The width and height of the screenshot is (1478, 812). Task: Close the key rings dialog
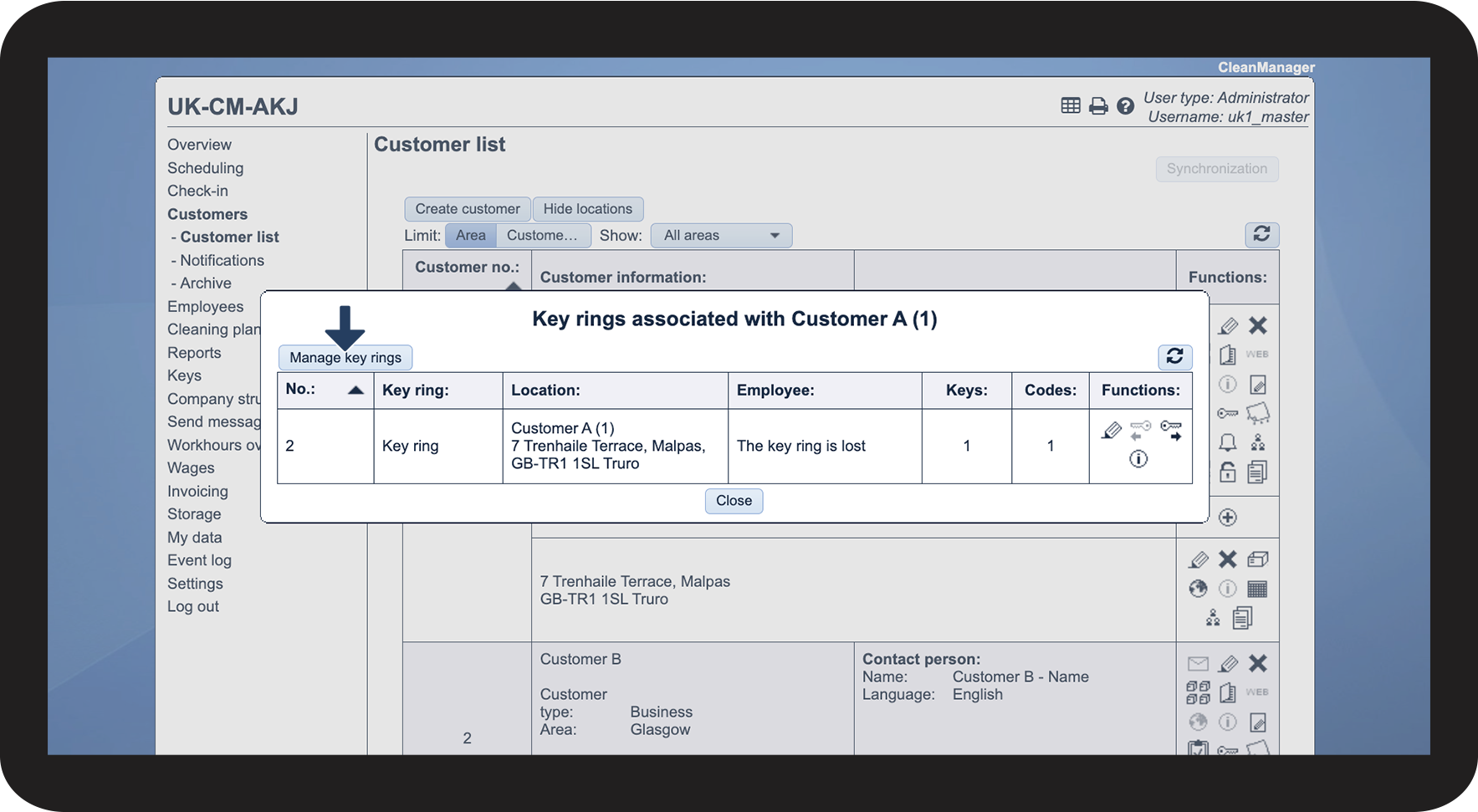click(x=734, y=501)
